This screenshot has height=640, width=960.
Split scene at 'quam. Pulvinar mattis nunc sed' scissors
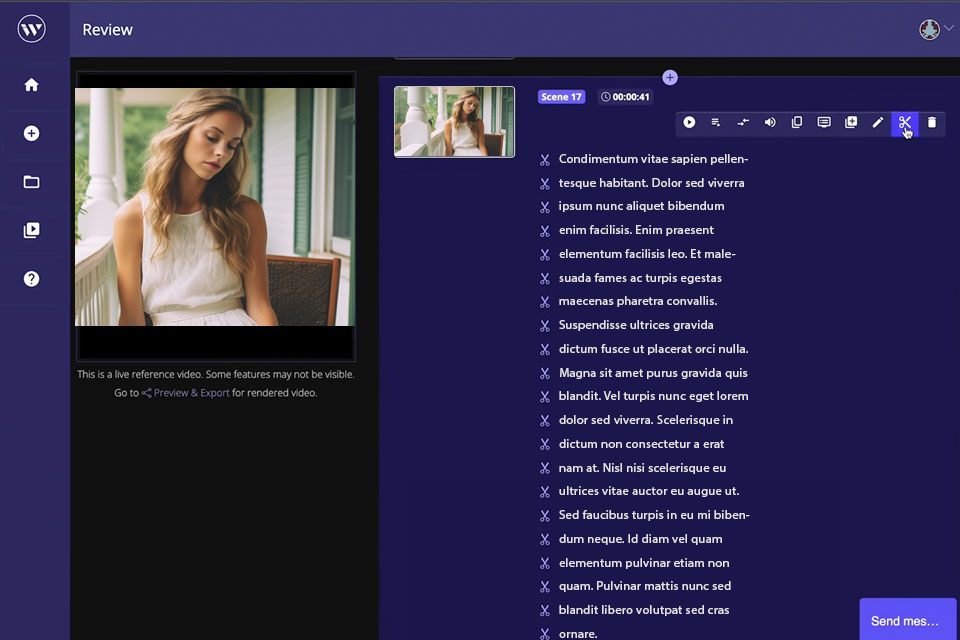(x=545, y=587)
